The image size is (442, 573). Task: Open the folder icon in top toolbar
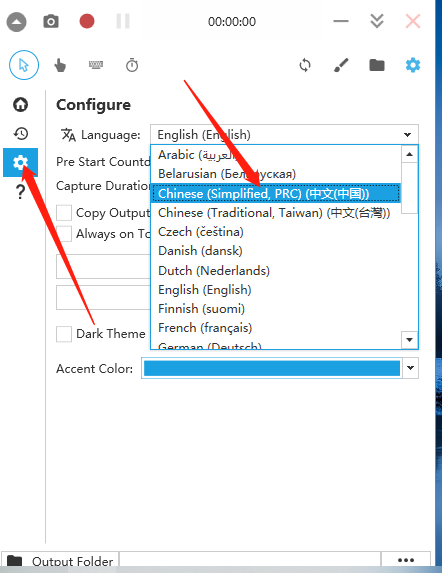[x=377, y=65]
